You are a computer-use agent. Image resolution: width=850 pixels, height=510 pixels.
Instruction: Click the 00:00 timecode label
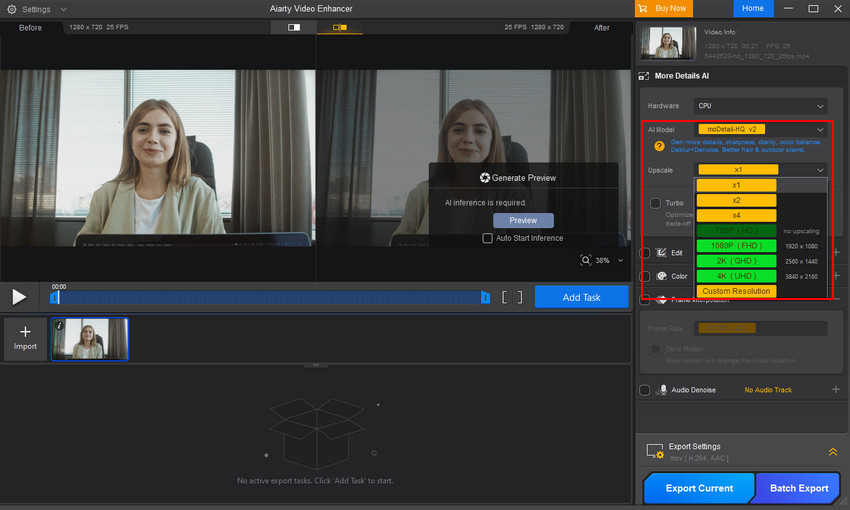tap(59, 286)
